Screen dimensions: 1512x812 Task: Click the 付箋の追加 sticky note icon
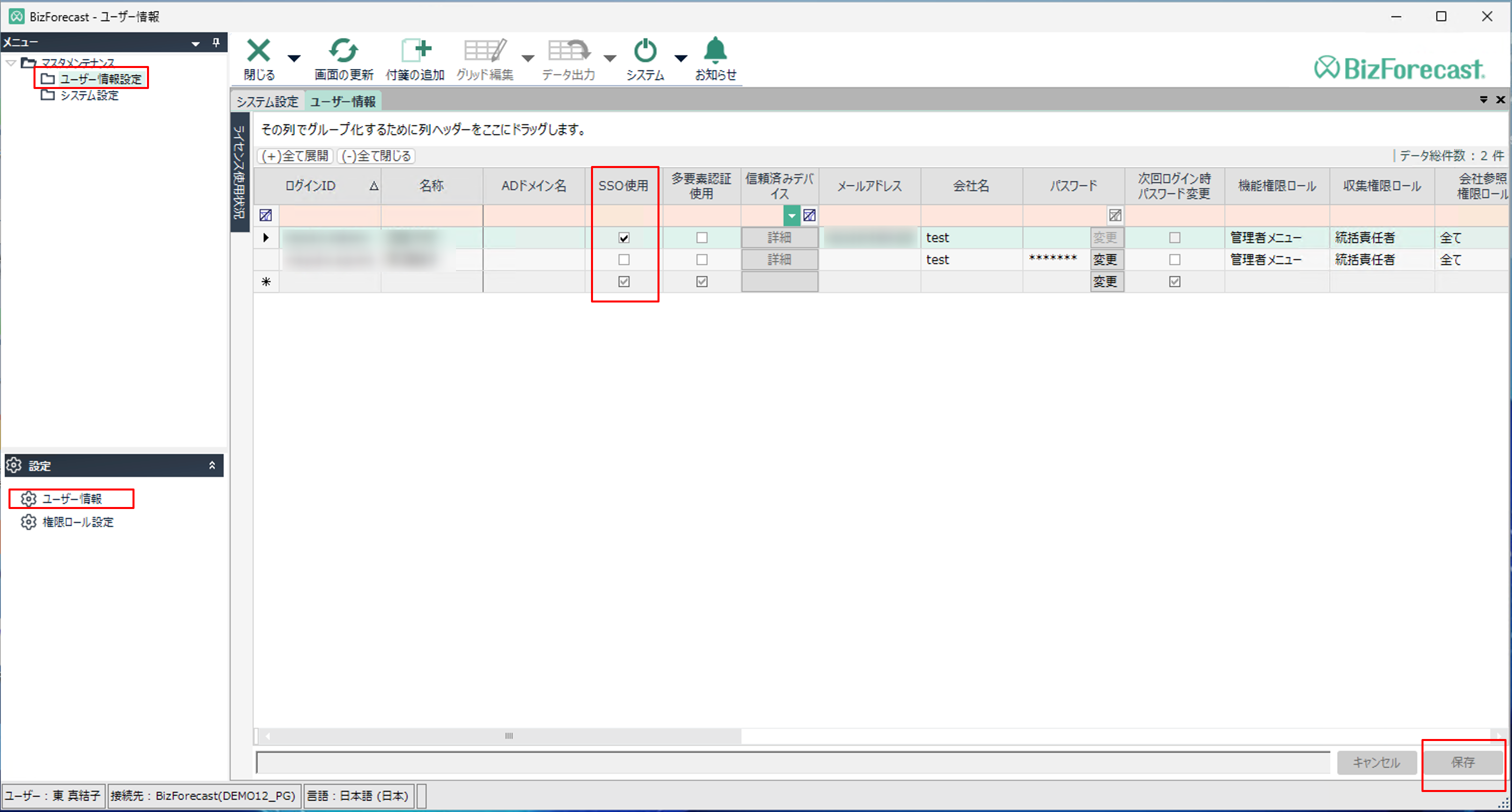[x=415, y=50]
